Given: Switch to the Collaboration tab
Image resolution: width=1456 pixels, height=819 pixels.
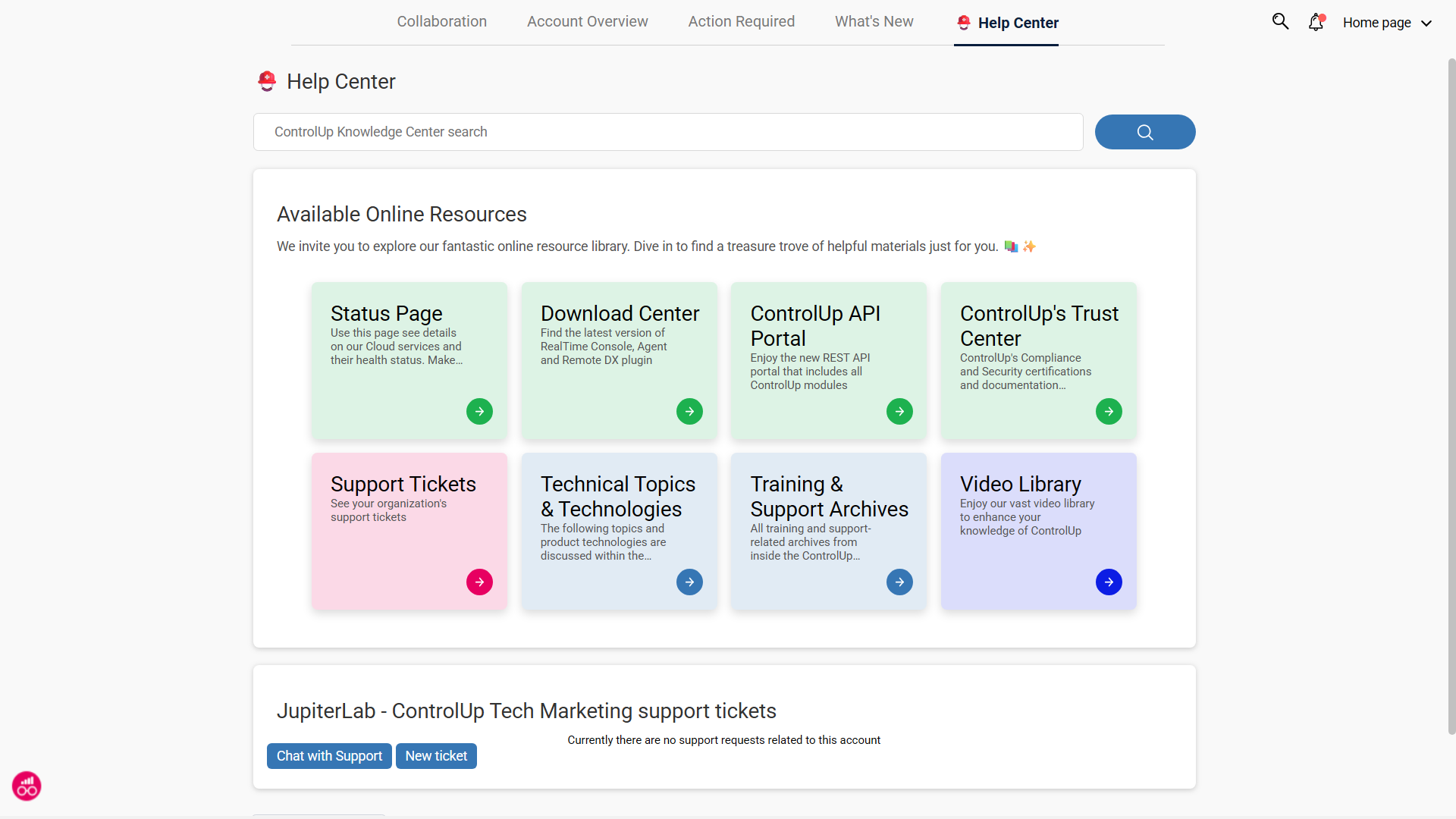Looking at the screenshot, I should click(x=442, y=22).
